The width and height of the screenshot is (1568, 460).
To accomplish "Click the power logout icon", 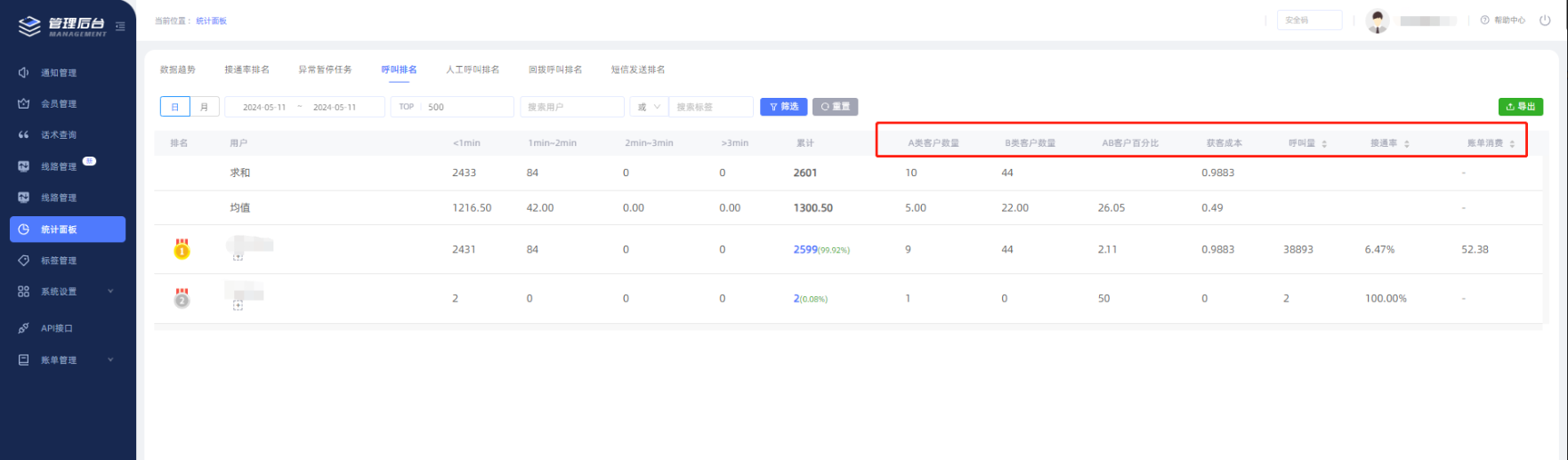I will point(1545,20).
